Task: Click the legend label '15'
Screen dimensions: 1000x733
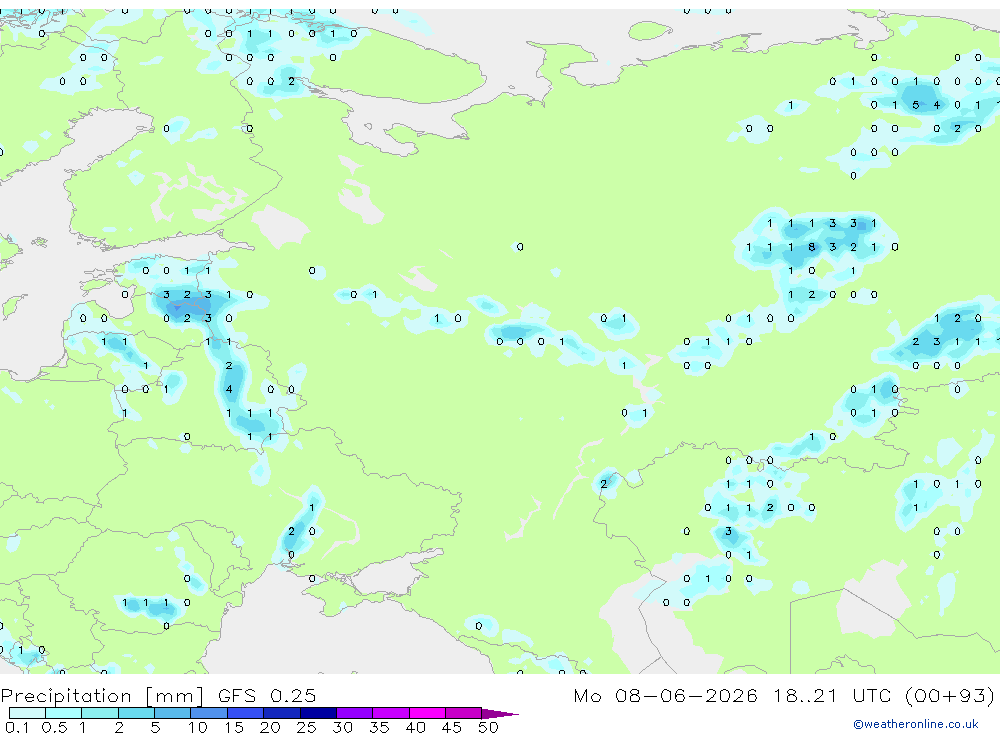Action: coord(233,727)
